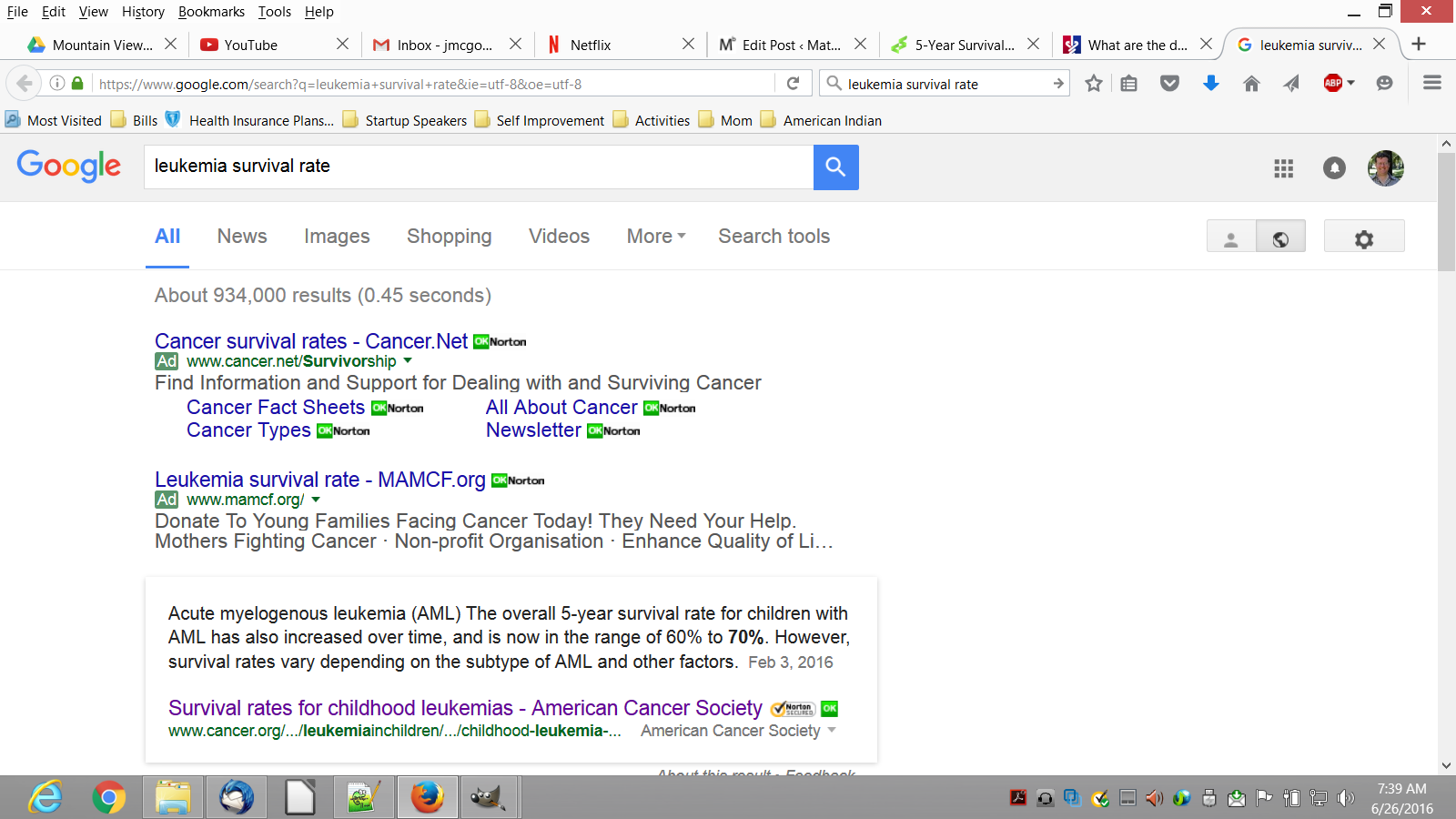1456x819 pixels.
Task: Click the site information icon in URL bar
Action: [57, 84]
